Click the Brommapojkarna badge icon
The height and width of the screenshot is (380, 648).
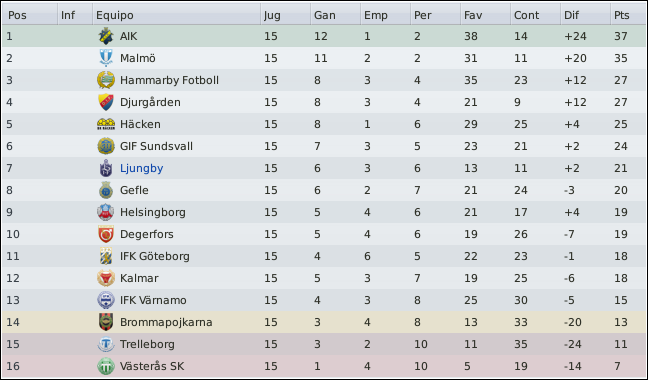(x=106, y=322)
